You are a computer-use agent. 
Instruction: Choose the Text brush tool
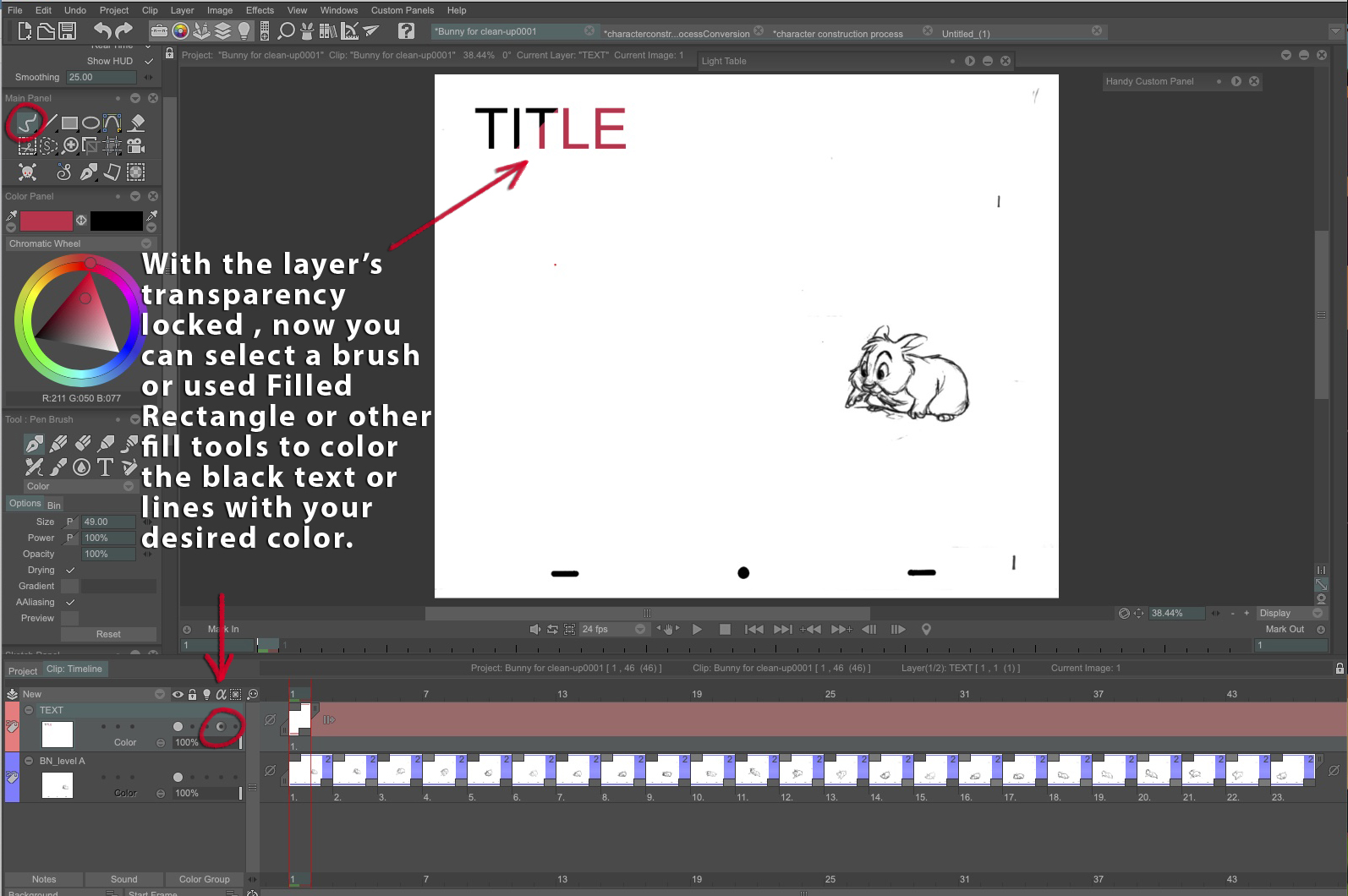point(105,467)
